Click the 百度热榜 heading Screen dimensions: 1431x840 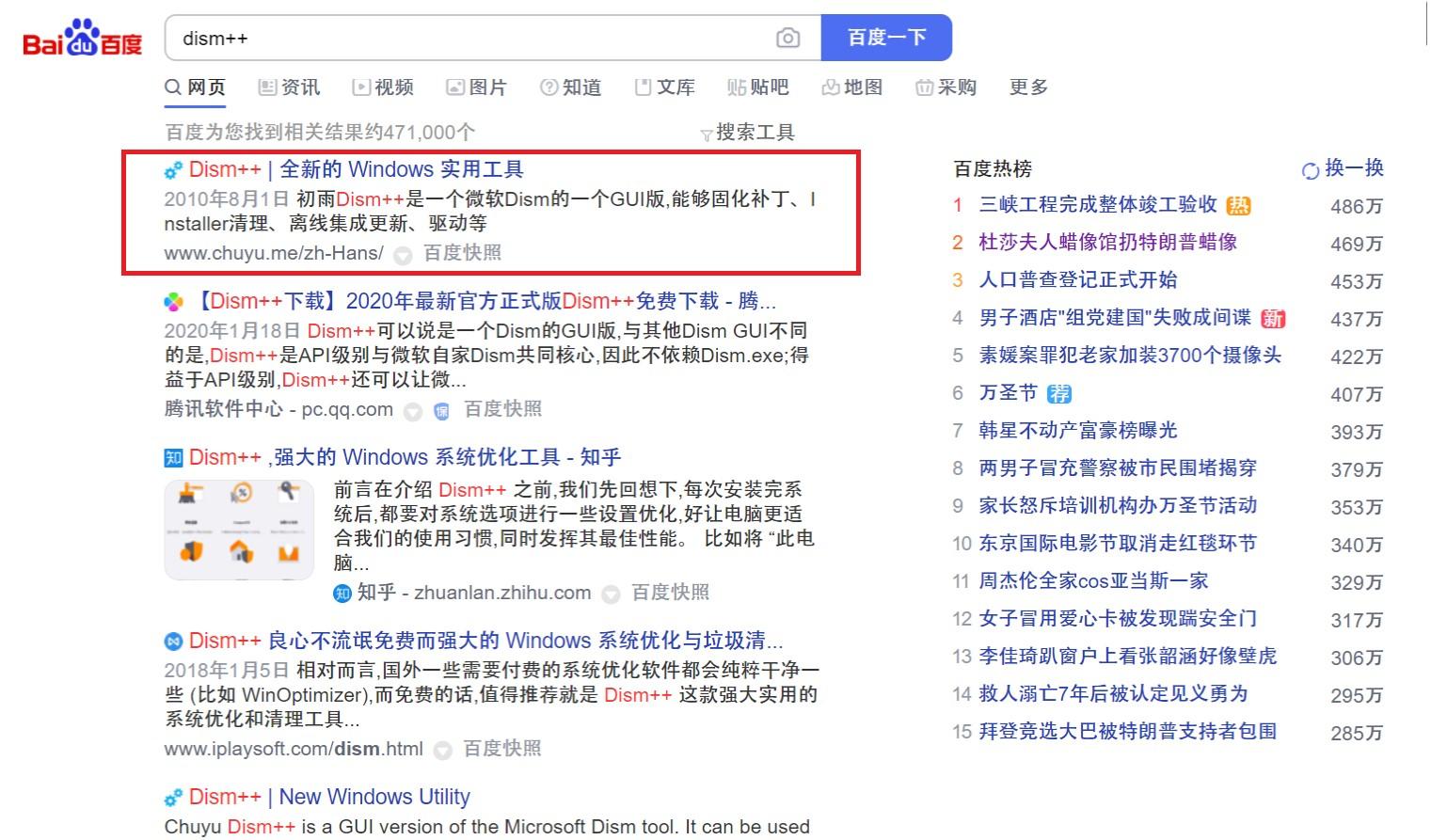pos(993,169)
